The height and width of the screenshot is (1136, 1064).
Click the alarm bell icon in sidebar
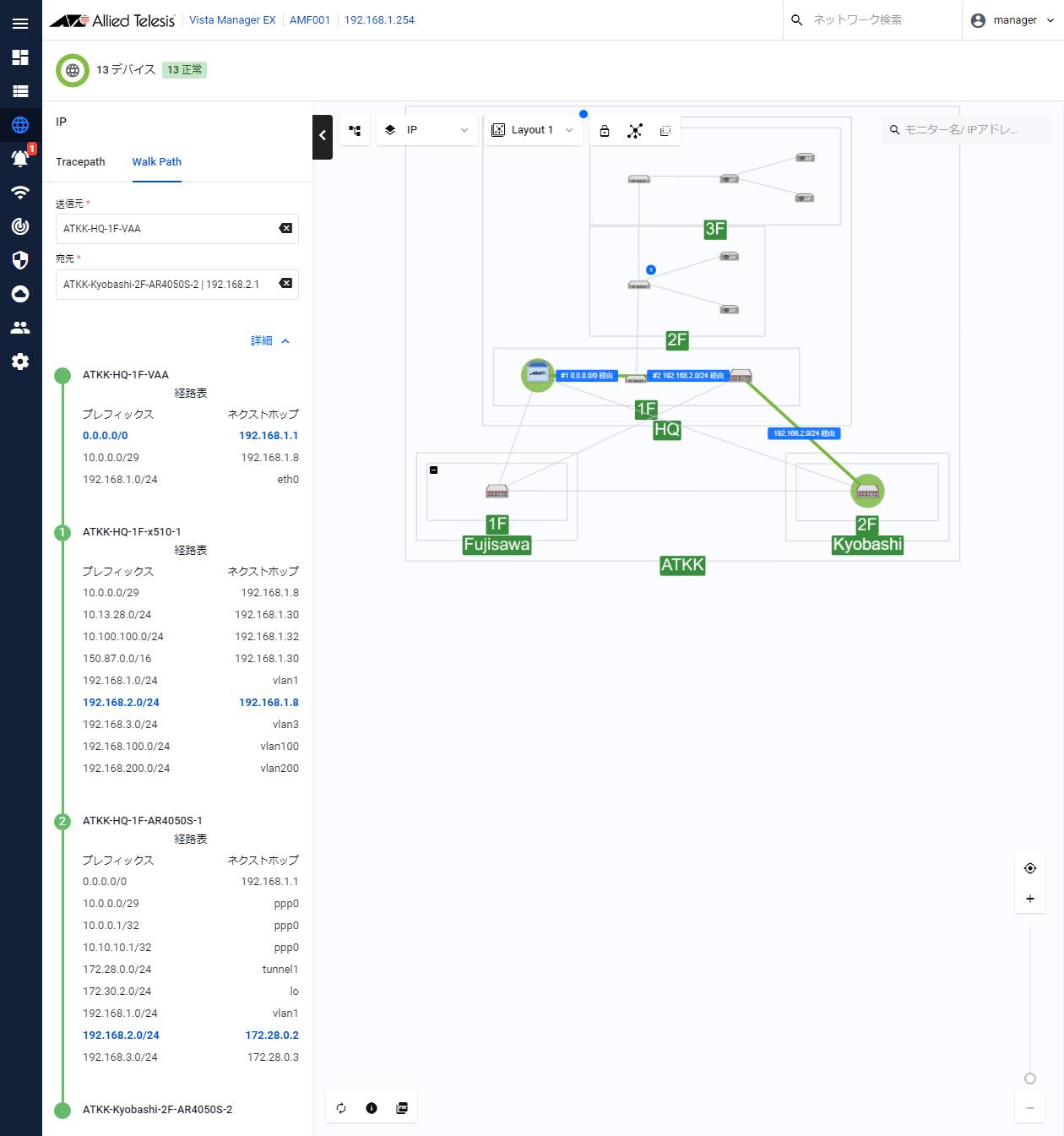click(20, 158)
